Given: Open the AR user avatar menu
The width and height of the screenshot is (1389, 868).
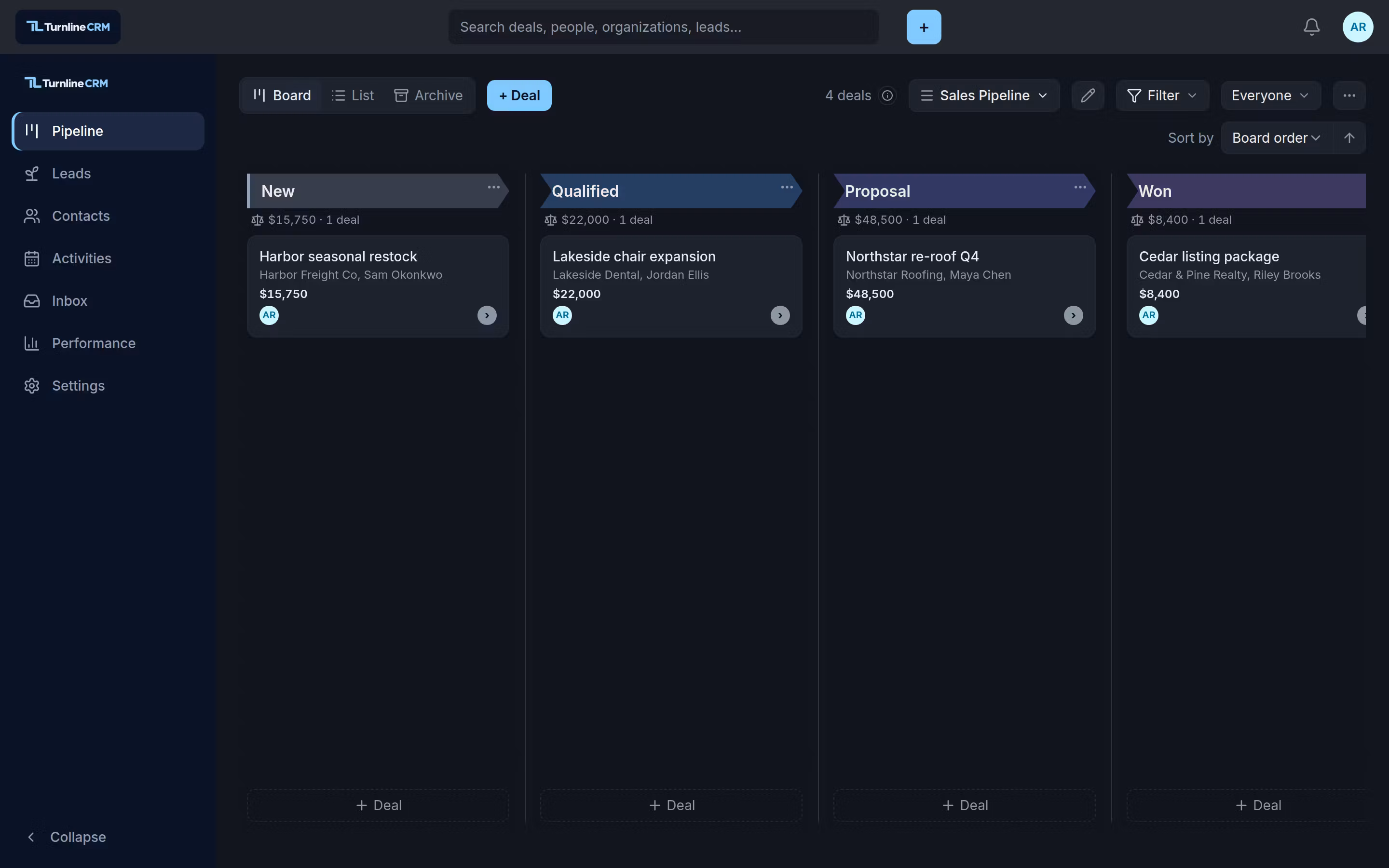Looking at the screenshot, I should point(1358,27).
